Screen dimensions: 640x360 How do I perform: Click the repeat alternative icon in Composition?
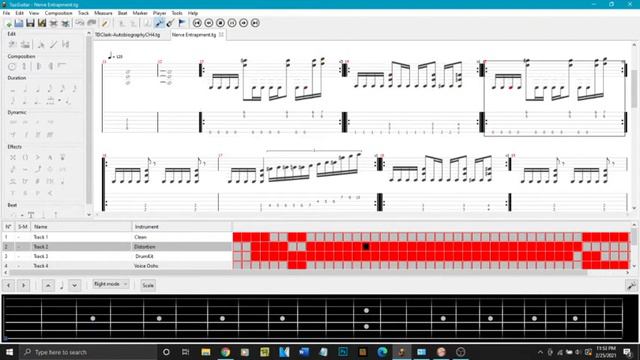(62, 66)
